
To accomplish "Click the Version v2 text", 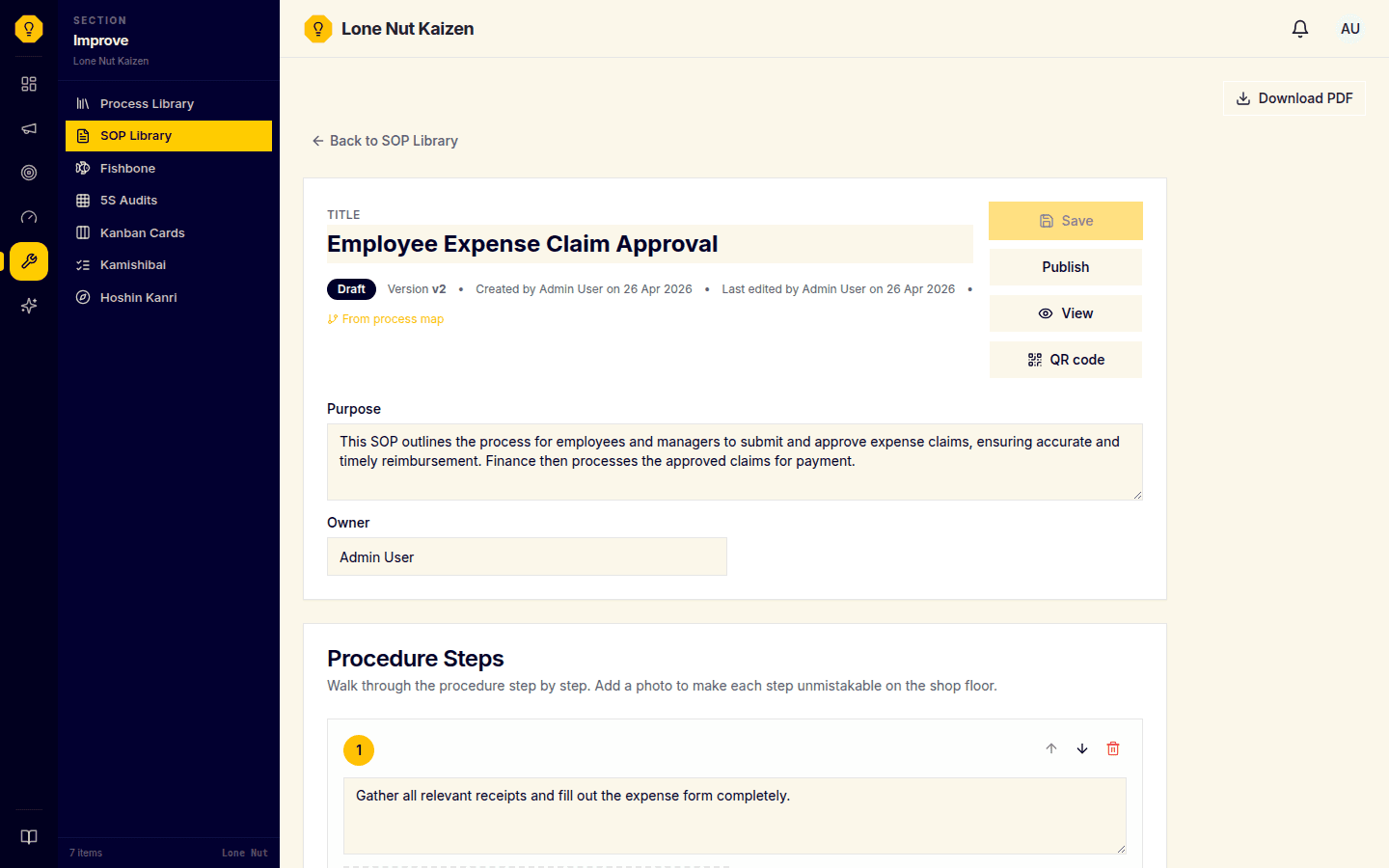I will coord(417,289).
